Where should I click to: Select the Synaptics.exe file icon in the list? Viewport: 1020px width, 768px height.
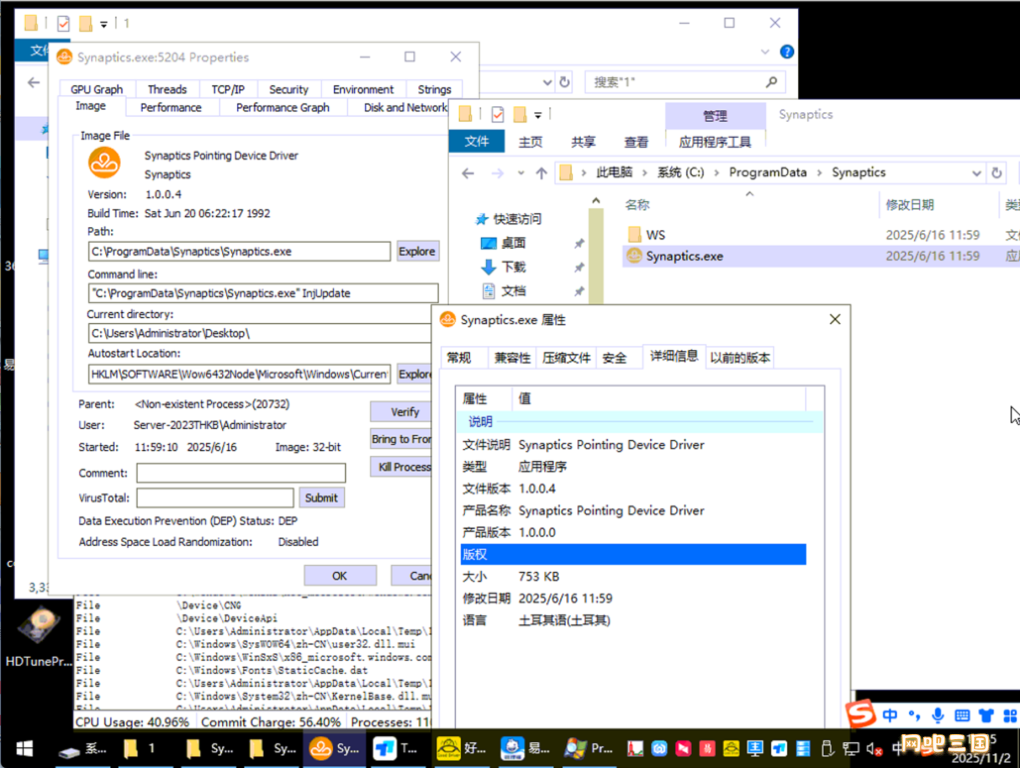[x=633, y=257]
